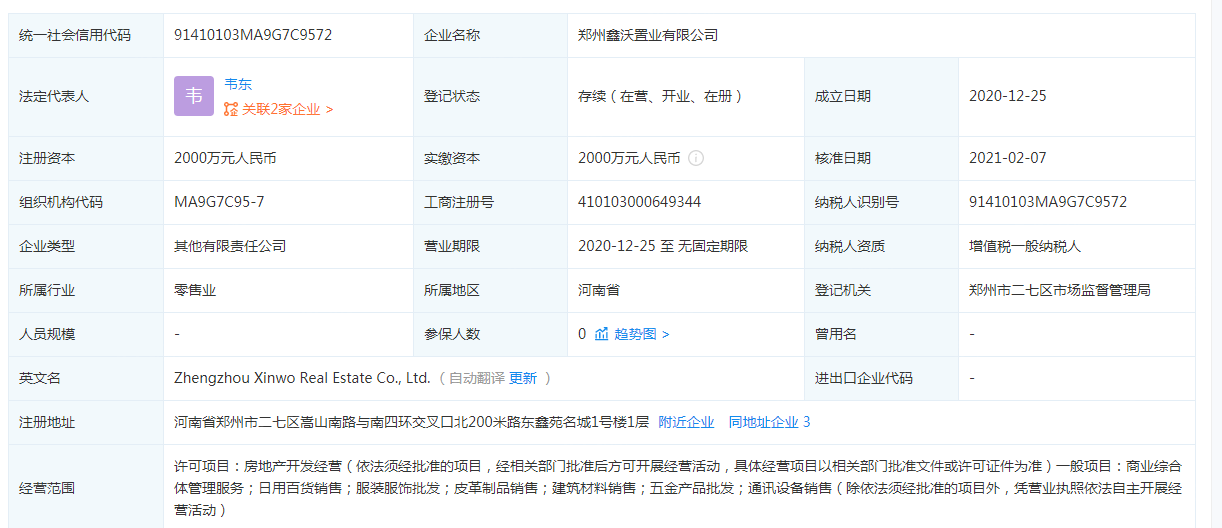Click the registered address text 河南省郑州市二七区嵩山南路

click(x=412, y=422)
